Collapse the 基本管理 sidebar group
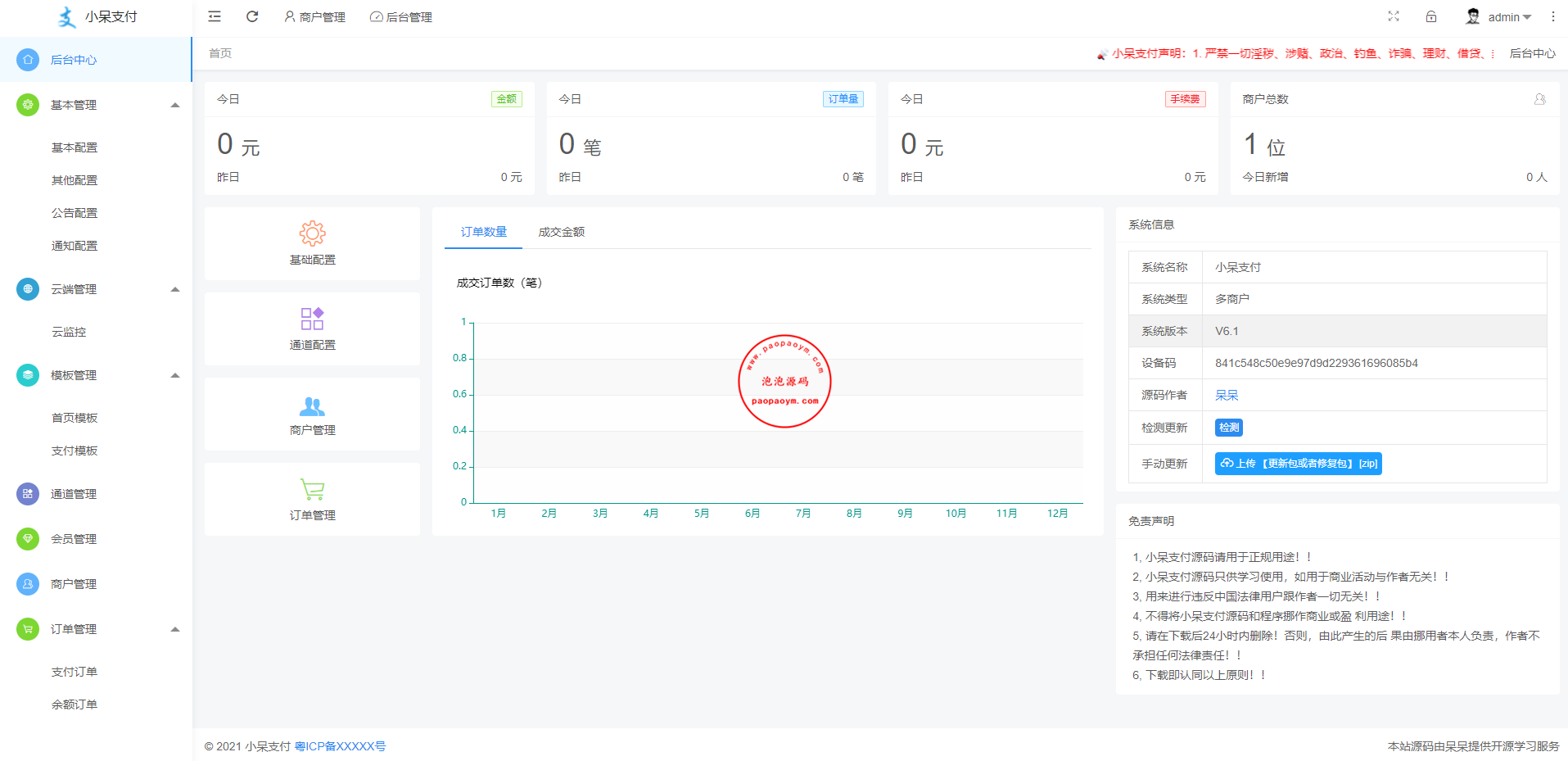 pyautogui.click(x=174, y=105)
